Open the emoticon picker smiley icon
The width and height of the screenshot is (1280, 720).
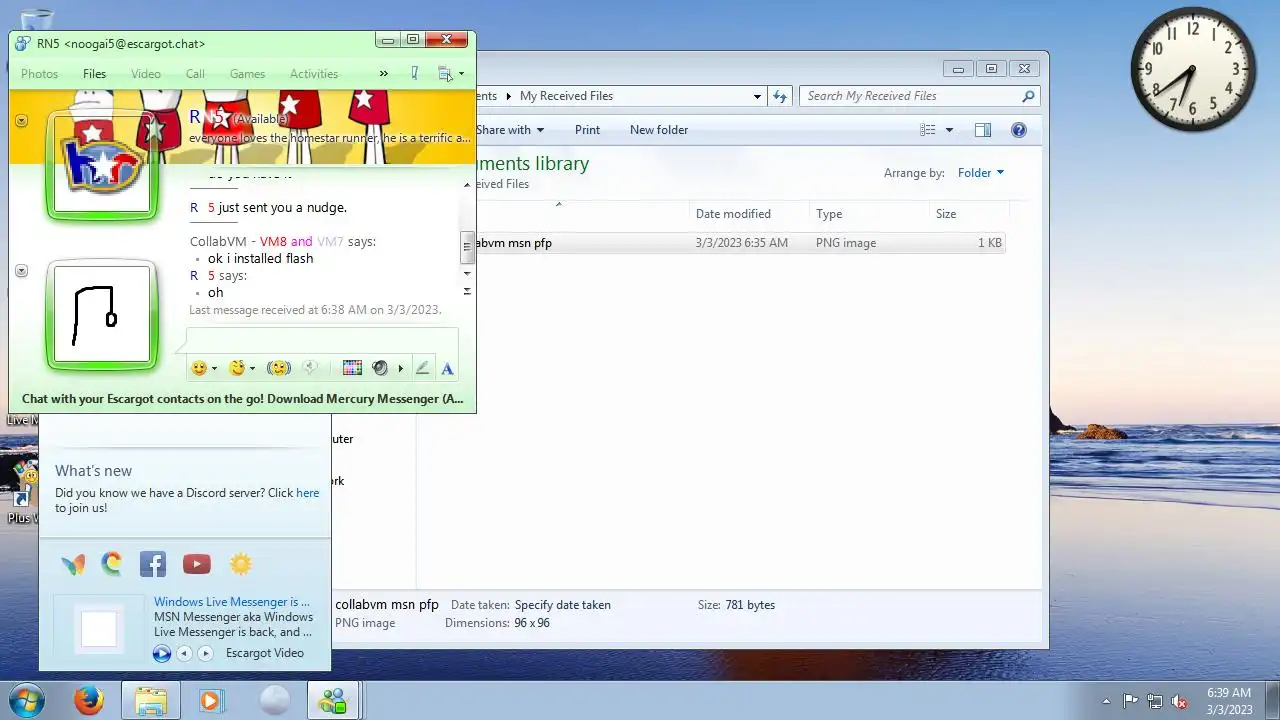(x=199, y=368)
